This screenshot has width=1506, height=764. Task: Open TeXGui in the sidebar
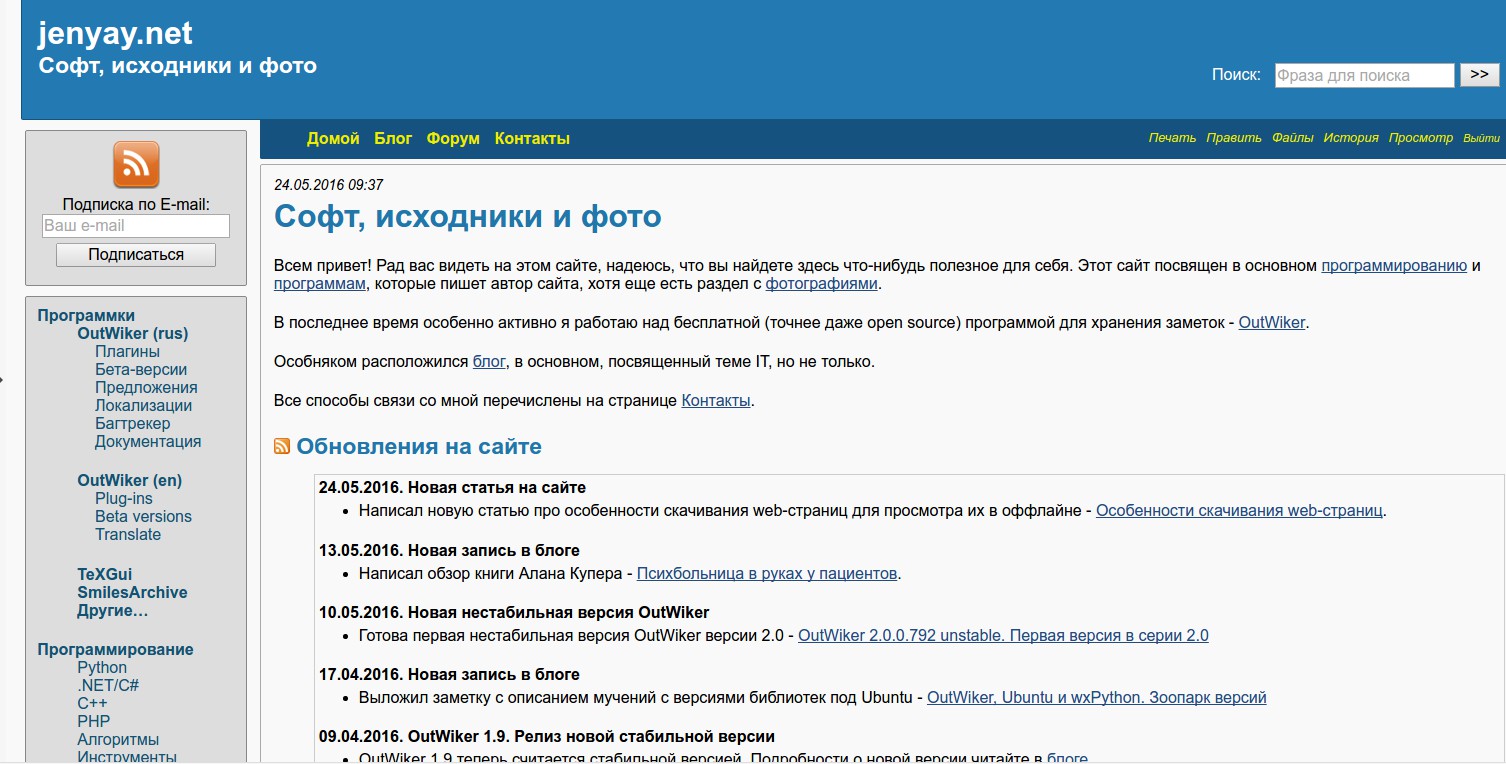[104, 575]
